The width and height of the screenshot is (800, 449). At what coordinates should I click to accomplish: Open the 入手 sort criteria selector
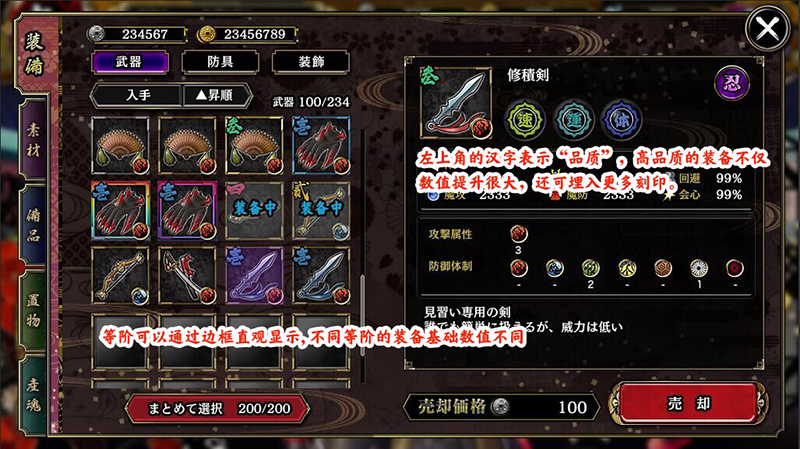point(137,95)
